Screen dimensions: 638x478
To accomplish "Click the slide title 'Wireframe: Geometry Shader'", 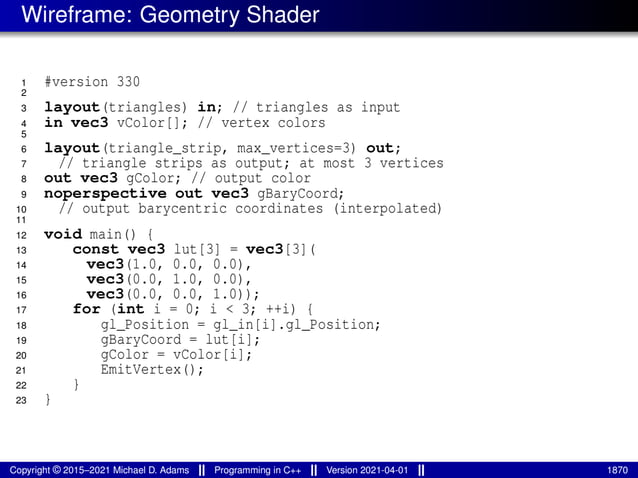I will [x=170, y=15].
